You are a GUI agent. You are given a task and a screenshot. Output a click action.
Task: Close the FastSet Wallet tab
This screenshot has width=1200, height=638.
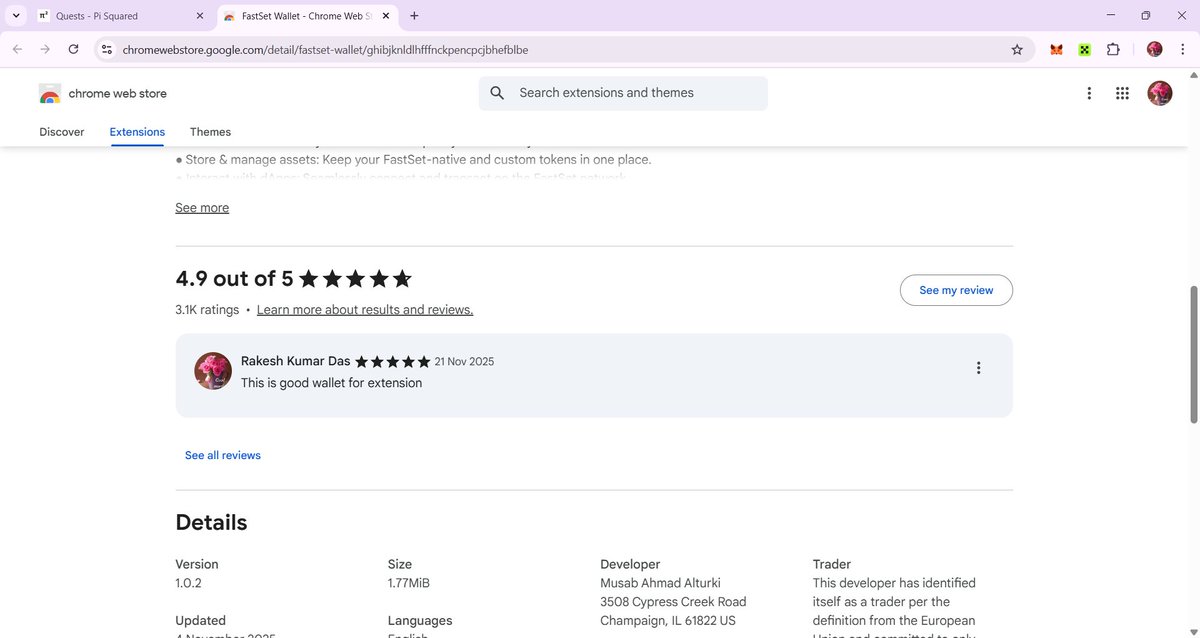pyautogui.click(x=385, y=16)
